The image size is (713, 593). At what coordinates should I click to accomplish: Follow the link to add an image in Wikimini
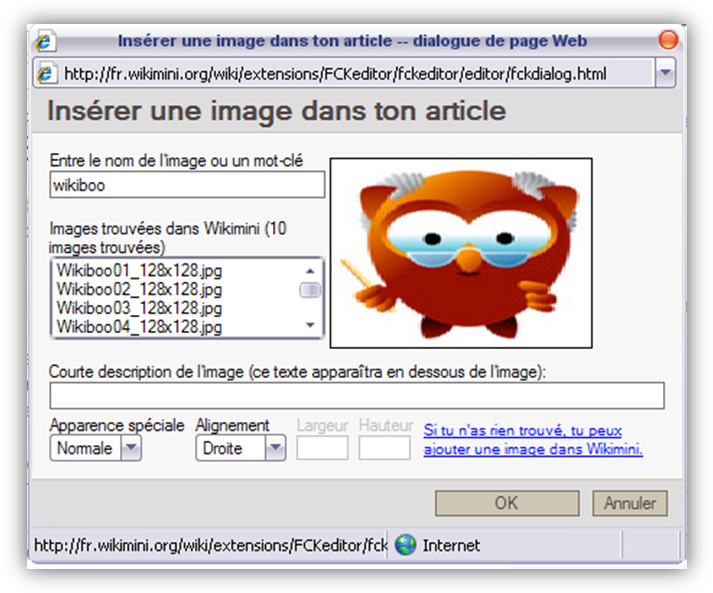point(533,440)
